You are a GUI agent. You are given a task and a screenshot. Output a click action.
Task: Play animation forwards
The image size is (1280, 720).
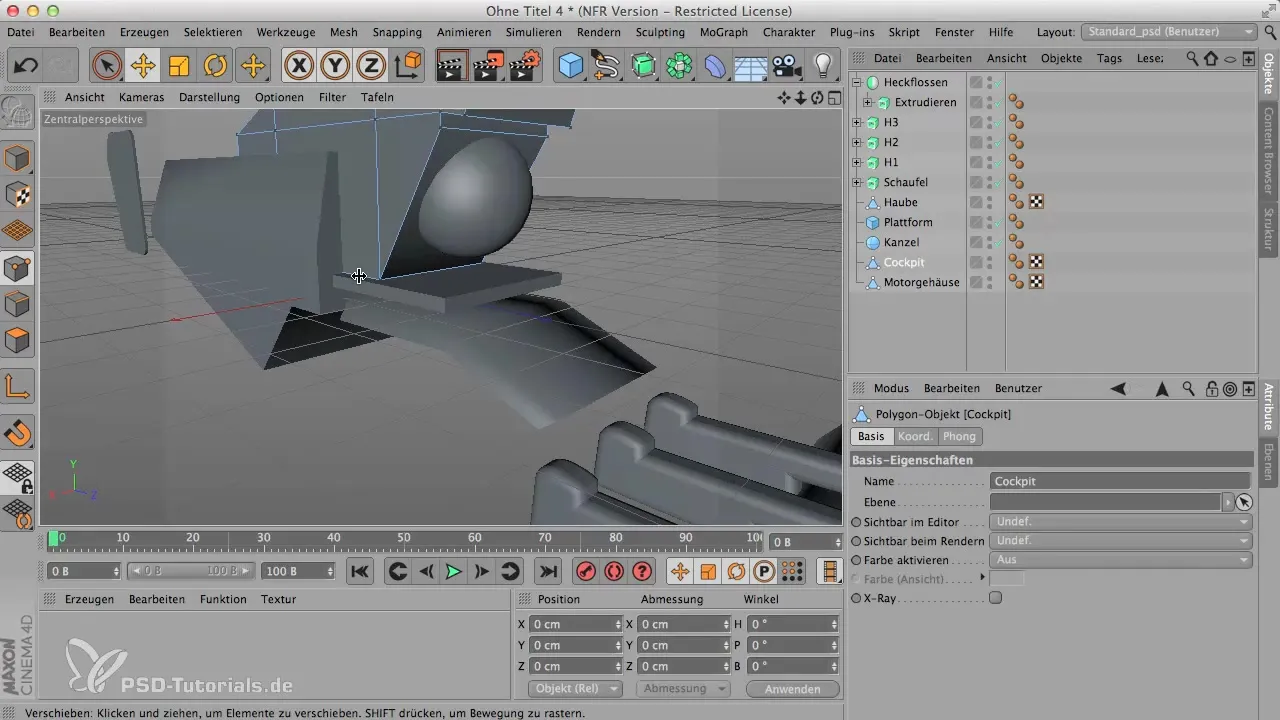pyautogui.click(x=453, y=571)
